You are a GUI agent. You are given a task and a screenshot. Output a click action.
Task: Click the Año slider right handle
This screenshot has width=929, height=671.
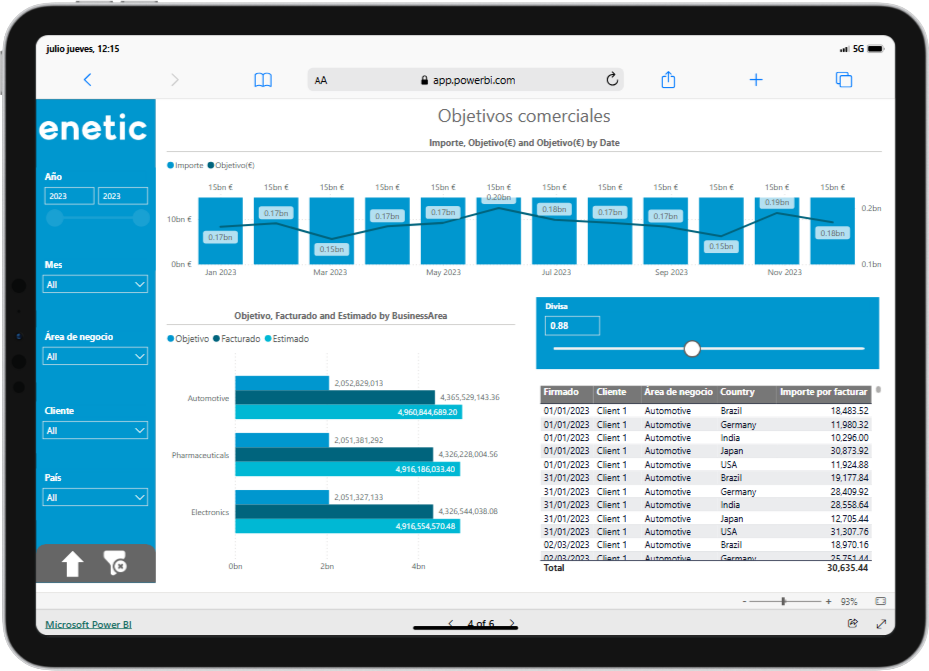140,218
